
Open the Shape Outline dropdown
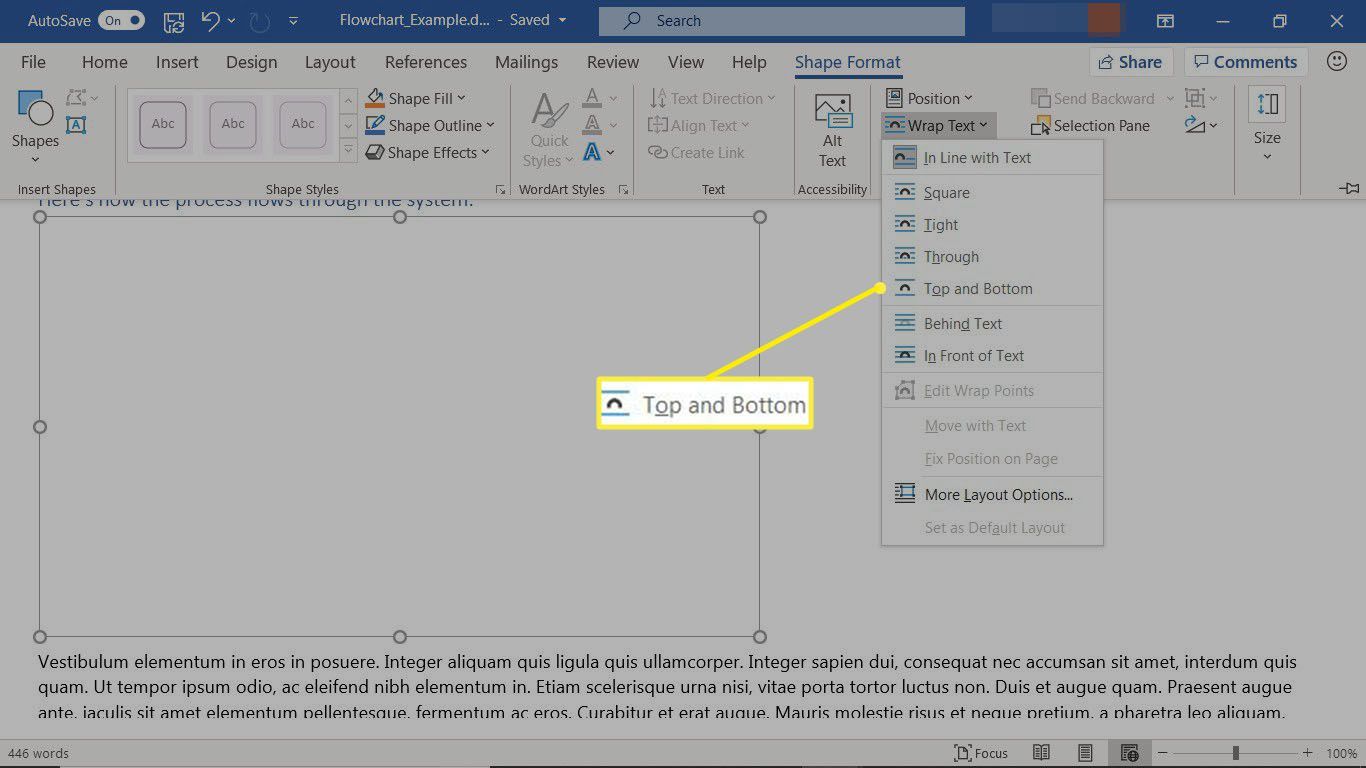coord(430,125)
